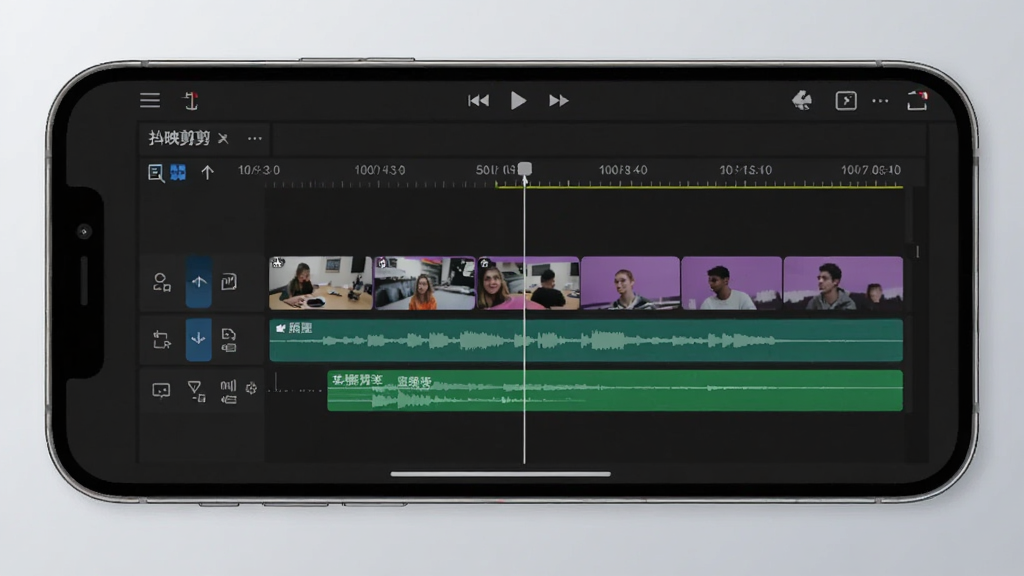Image resolution: width=1024 pixels, height=576 pixels.
Task: Toggle the blue grid icon beside the ruler
Action: pyautogui.click(x=178, y=172)
